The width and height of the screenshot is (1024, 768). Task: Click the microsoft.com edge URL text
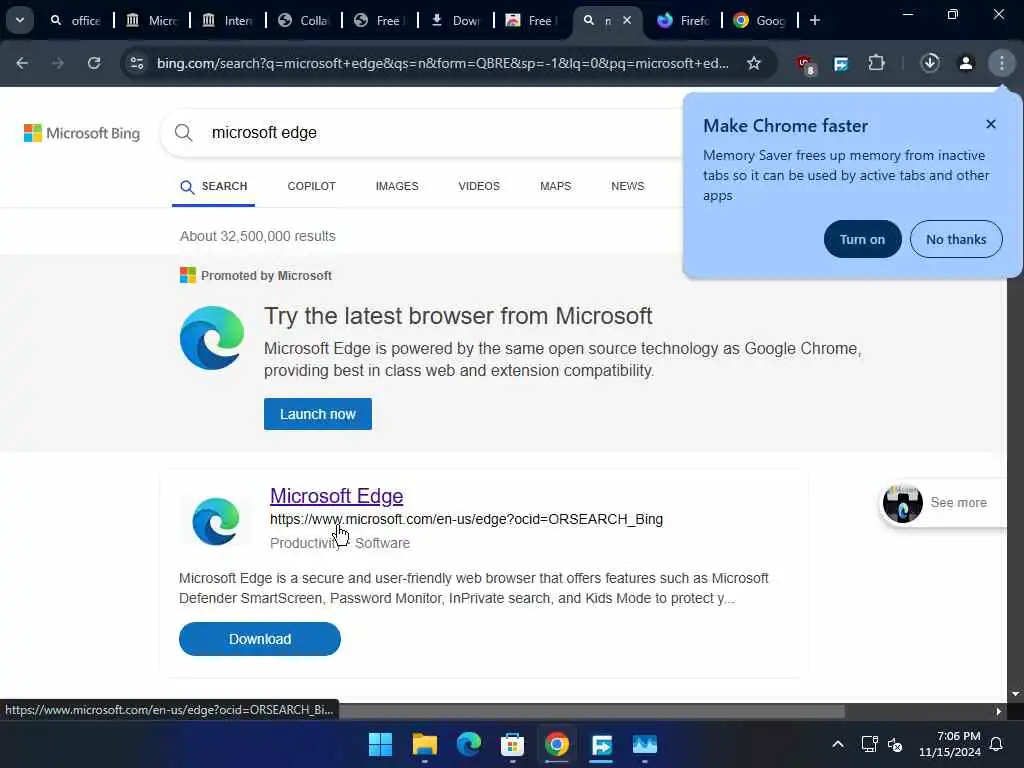coord(466,519)
